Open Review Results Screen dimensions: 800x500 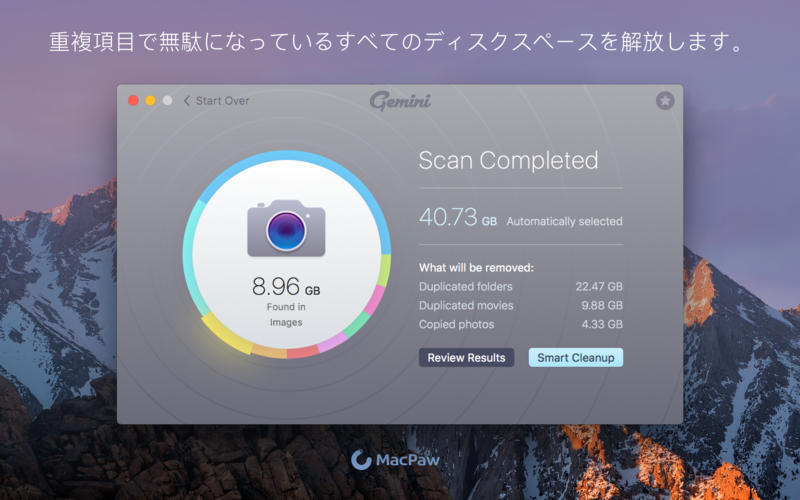(x=466, y=358)
